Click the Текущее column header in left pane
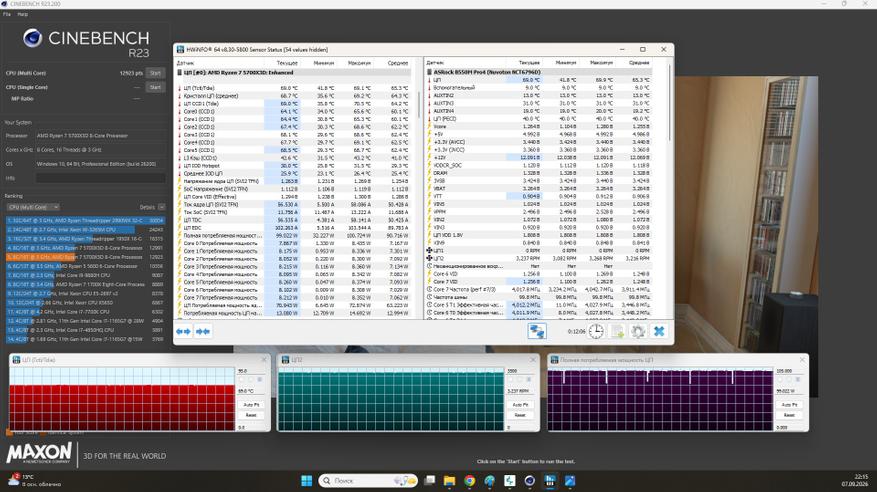 (x=287, y=63)
